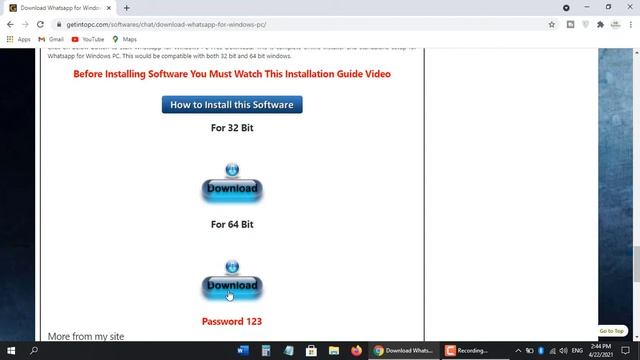Open the Extensions puzzle icon
The width and height of the screenshot is (640, 360).
(x=600, y=24)
